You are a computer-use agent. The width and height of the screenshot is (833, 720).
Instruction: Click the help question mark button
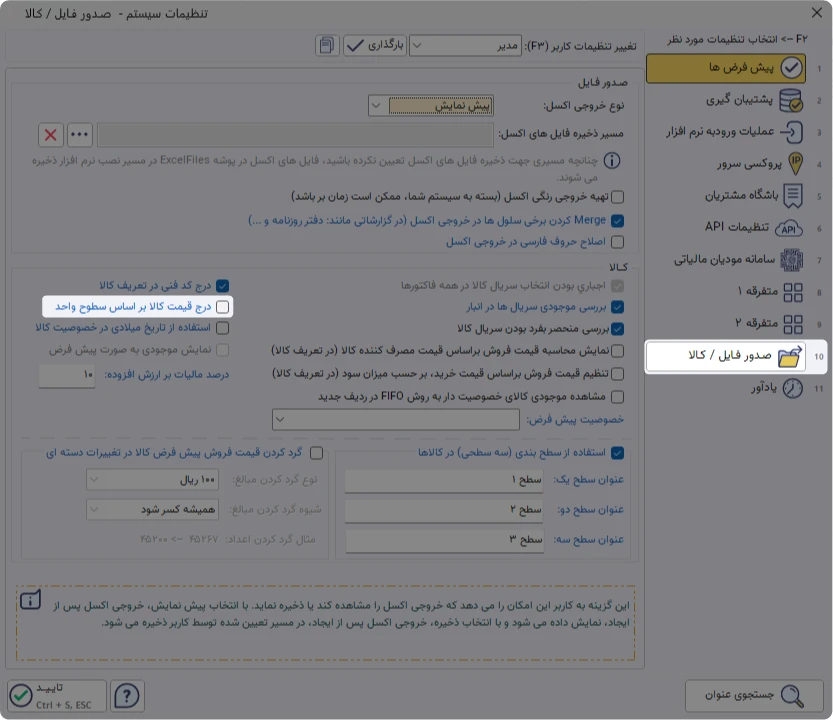tap(127, 696)
